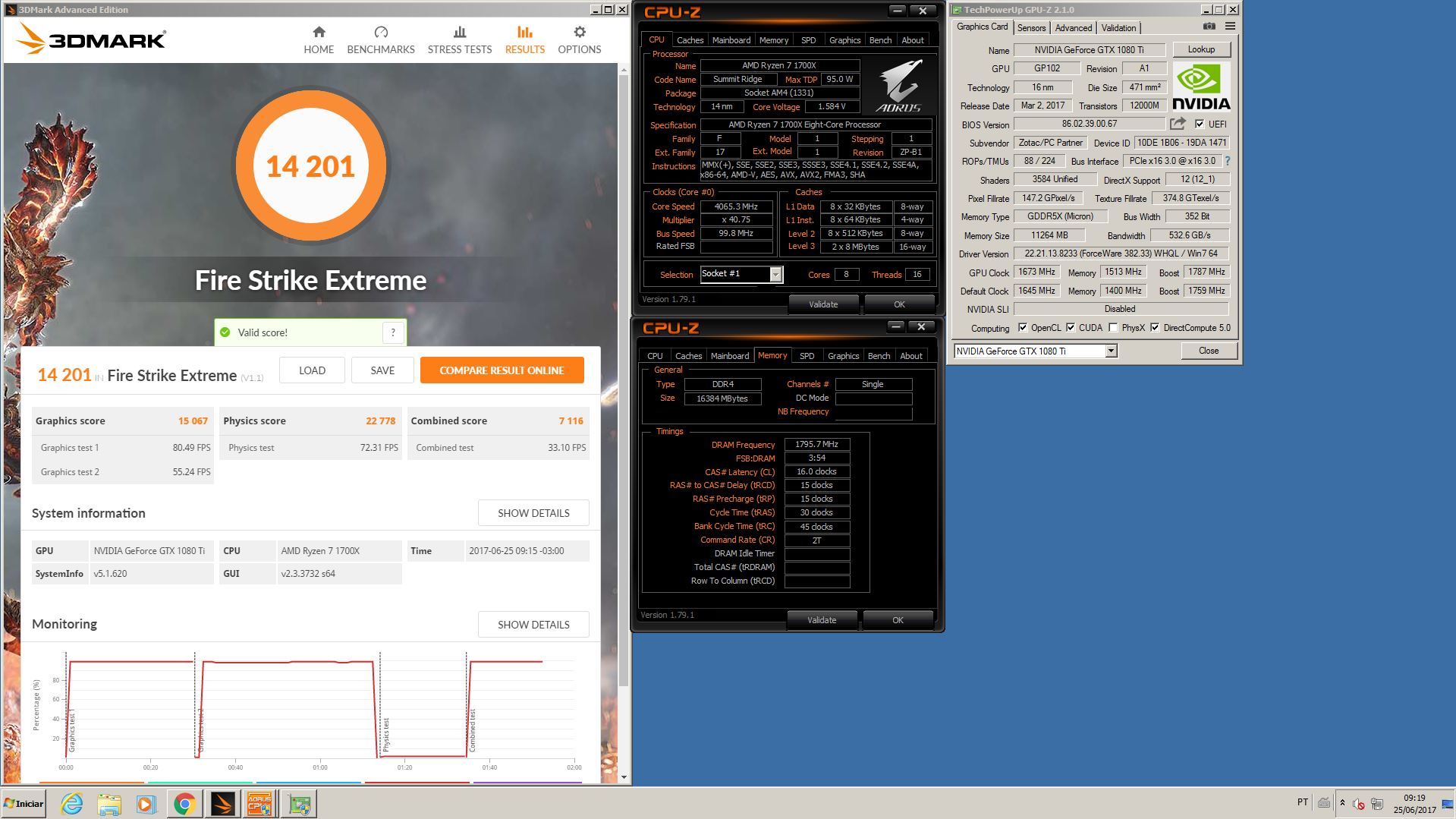Click the Physics score value 22 778

[380, 421]
